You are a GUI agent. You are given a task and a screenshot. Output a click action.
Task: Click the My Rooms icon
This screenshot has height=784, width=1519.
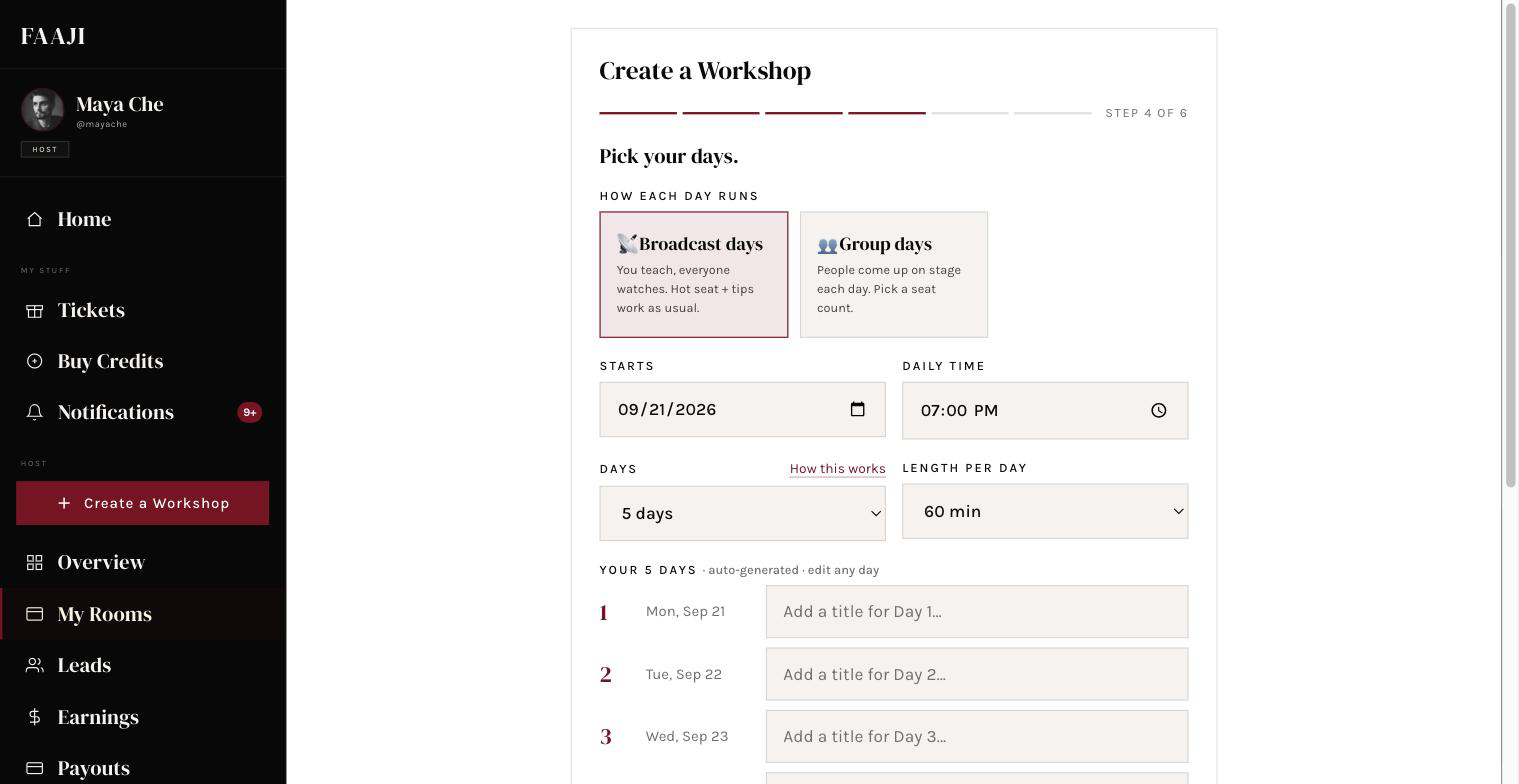[x=34, y=614]
